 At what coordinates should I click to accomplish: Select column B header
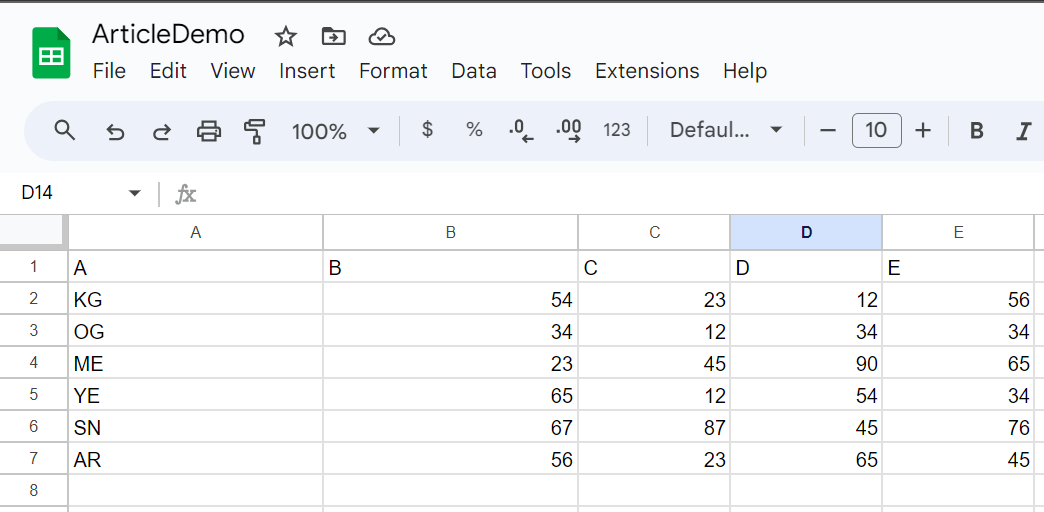(450, 232)
